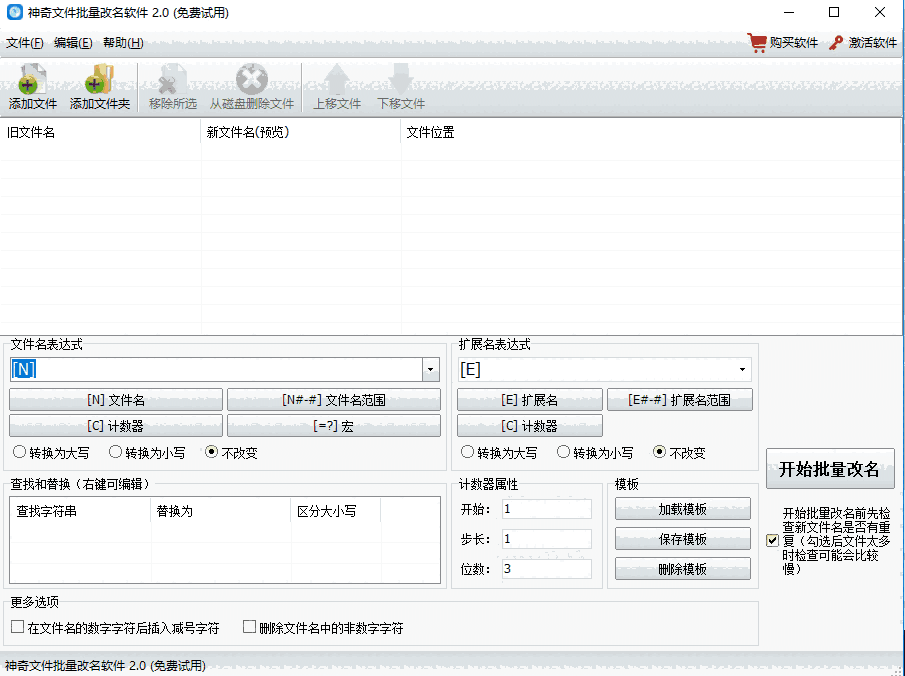Open the 扩展名表达式 dropdown list
The width and height of the screenshot is (905, 676).
(741, 370)
